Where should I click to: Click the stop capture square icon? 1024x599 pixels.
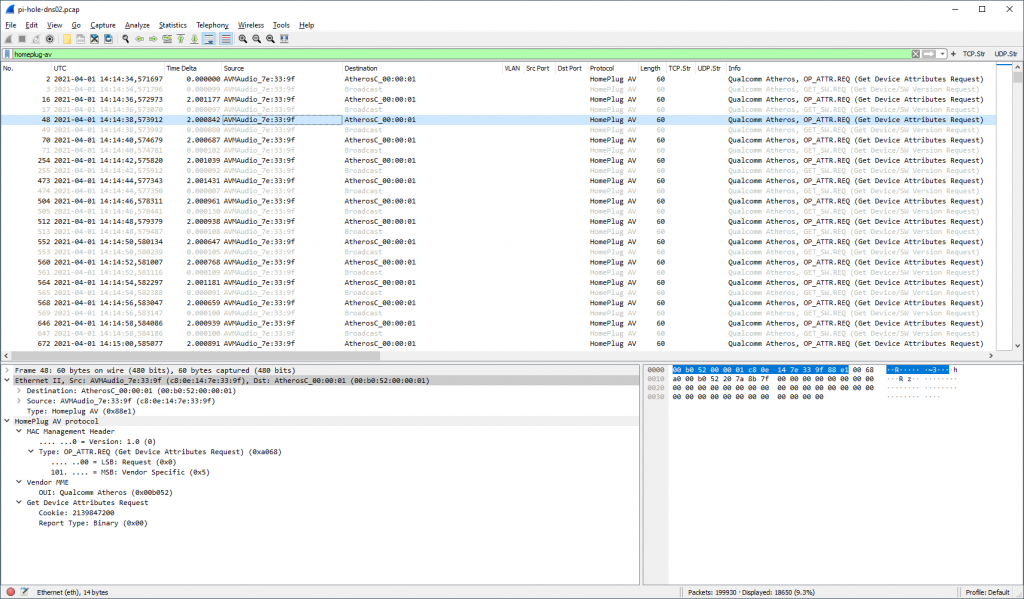(x=22, y=39)
